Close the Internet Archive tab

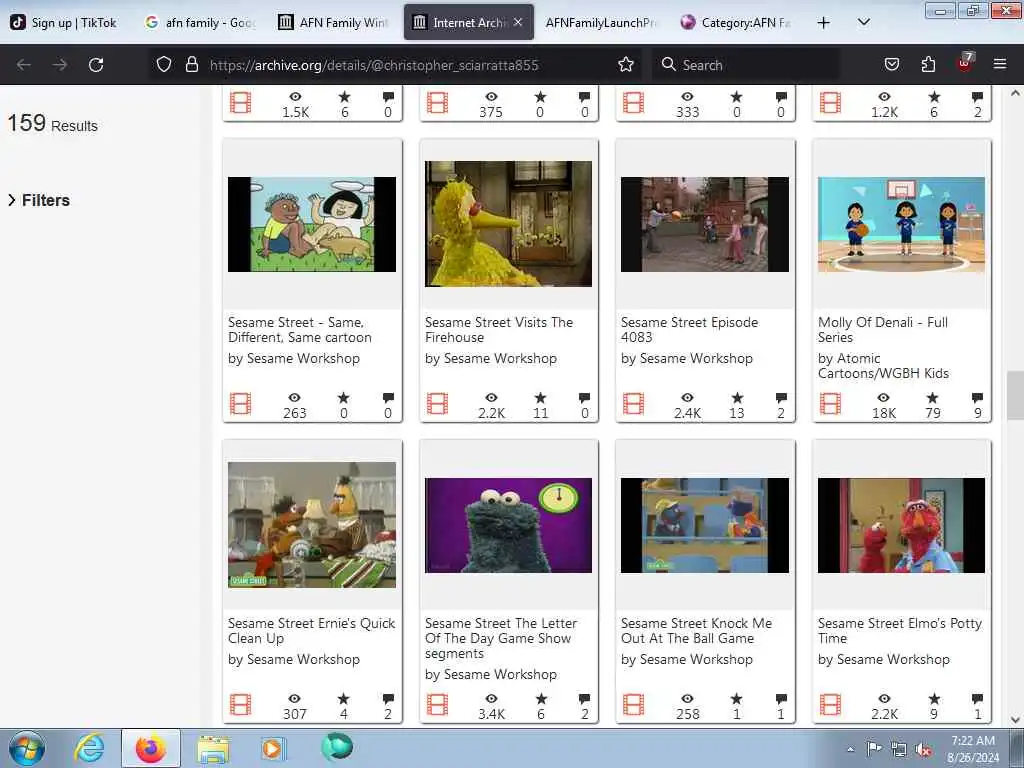coord(518,22)
